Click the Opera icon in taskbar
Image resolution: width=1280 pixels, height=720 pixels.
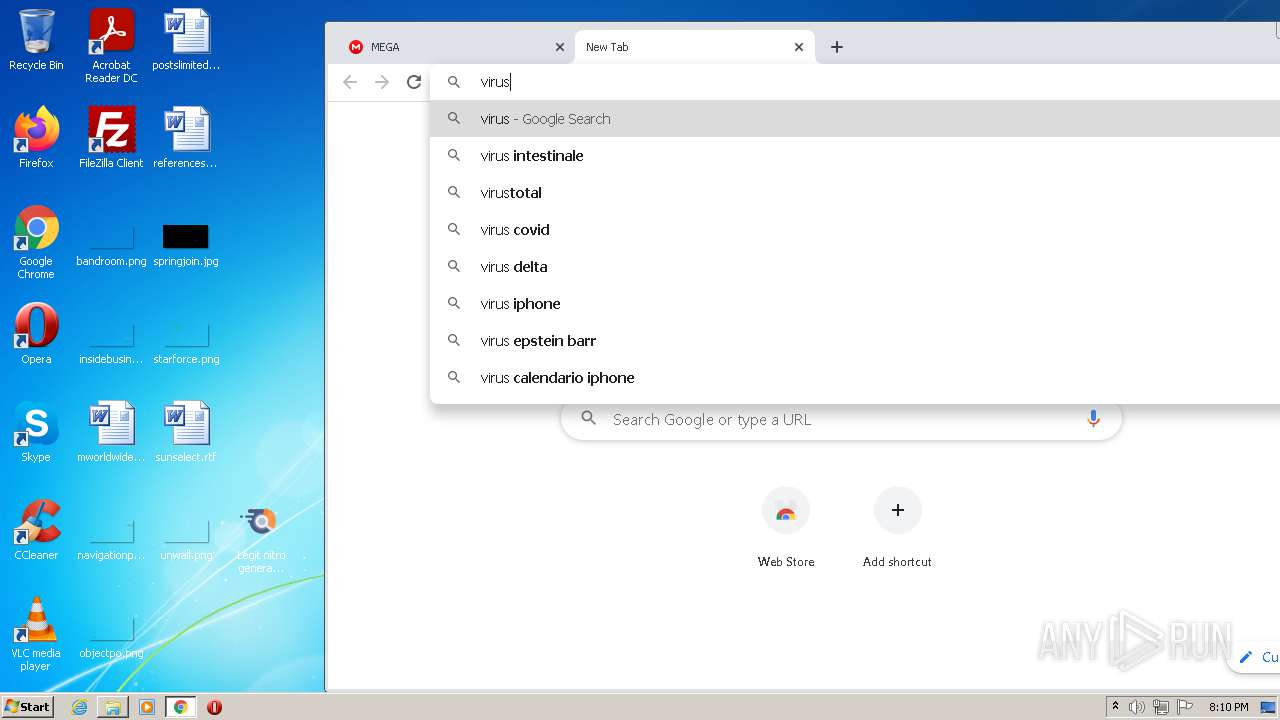[x=214, y=707]
